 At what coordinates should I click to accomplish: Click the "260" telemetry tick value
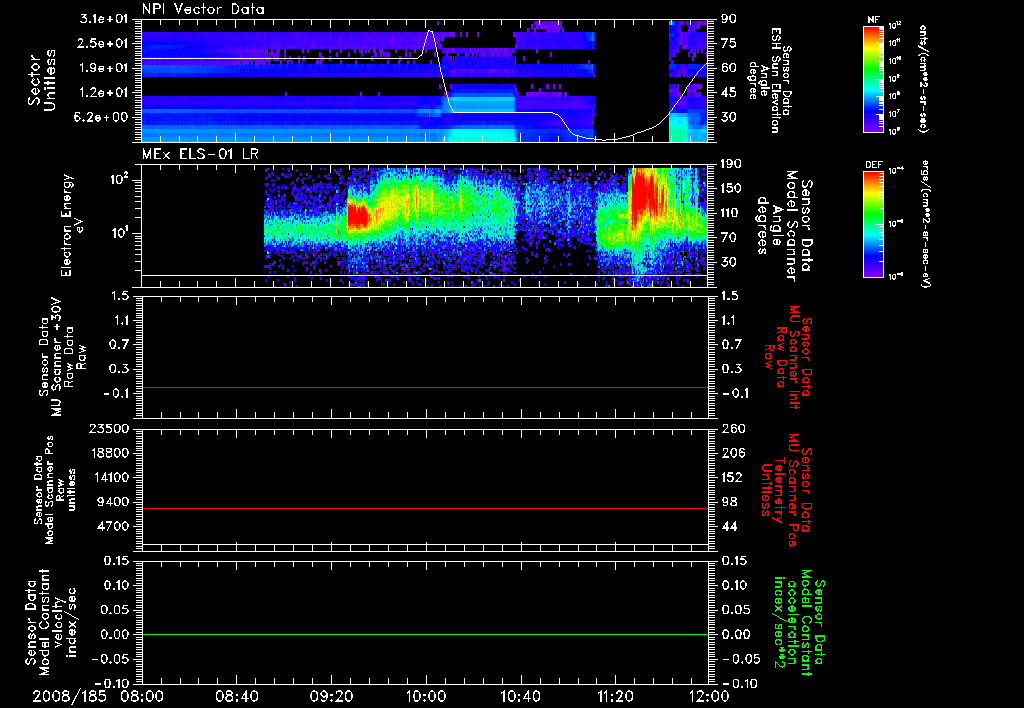731,429
